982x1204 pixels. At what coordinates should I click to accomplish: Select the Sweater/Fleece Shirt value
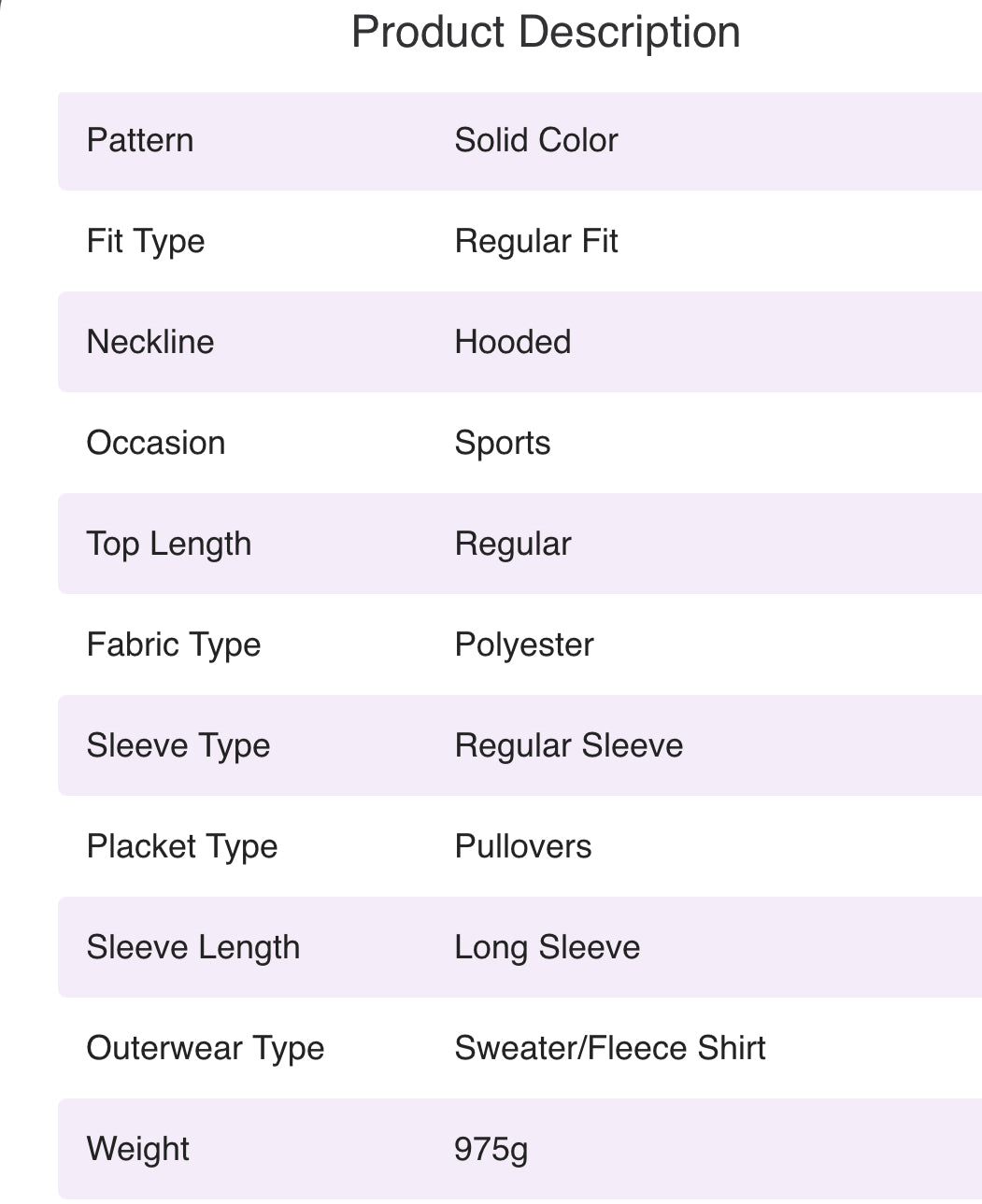click(609, 1049)
